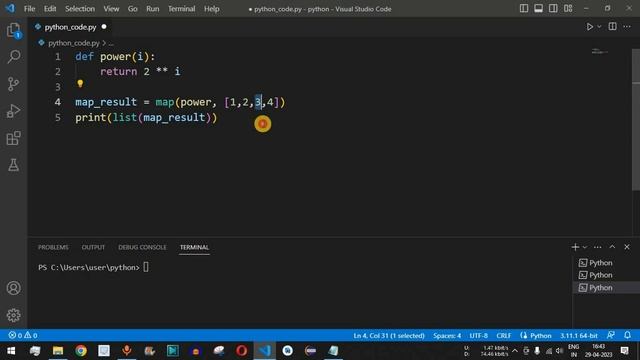
Task: Open the Manage gear icon
Action: pyautogui.click(x=13, y=315)
